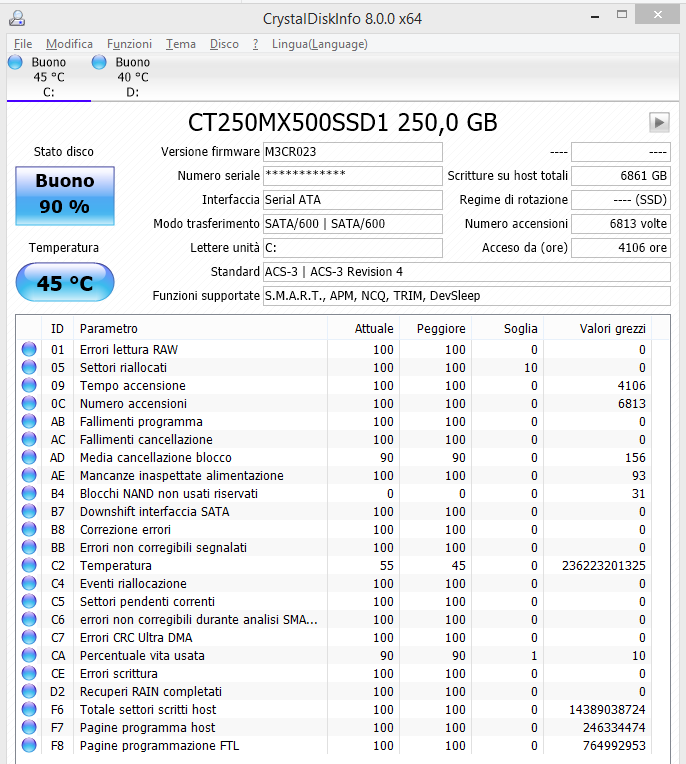Click the next disk arrow button

659,122
